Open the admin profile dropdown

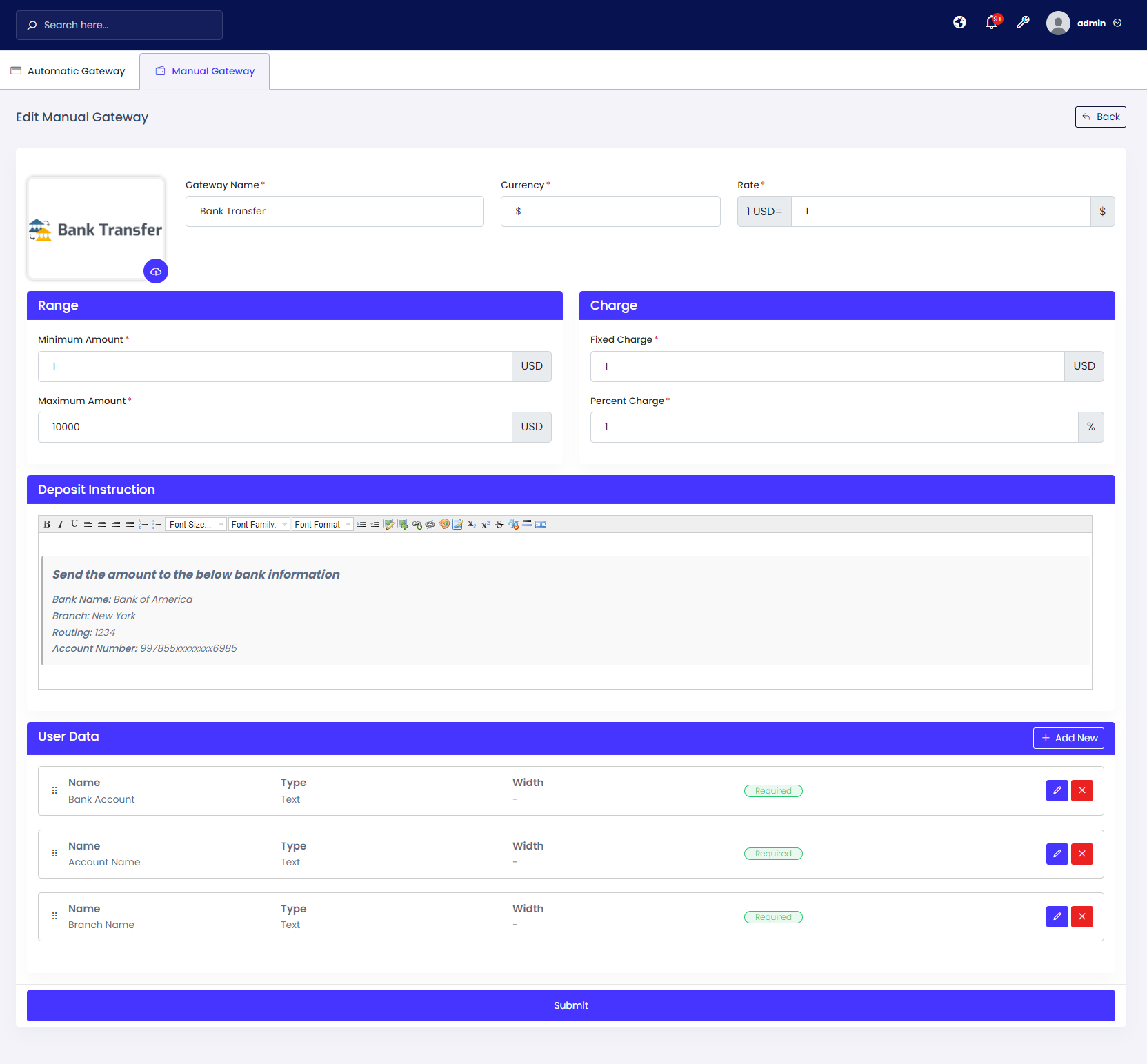[x=1099, y=23]
